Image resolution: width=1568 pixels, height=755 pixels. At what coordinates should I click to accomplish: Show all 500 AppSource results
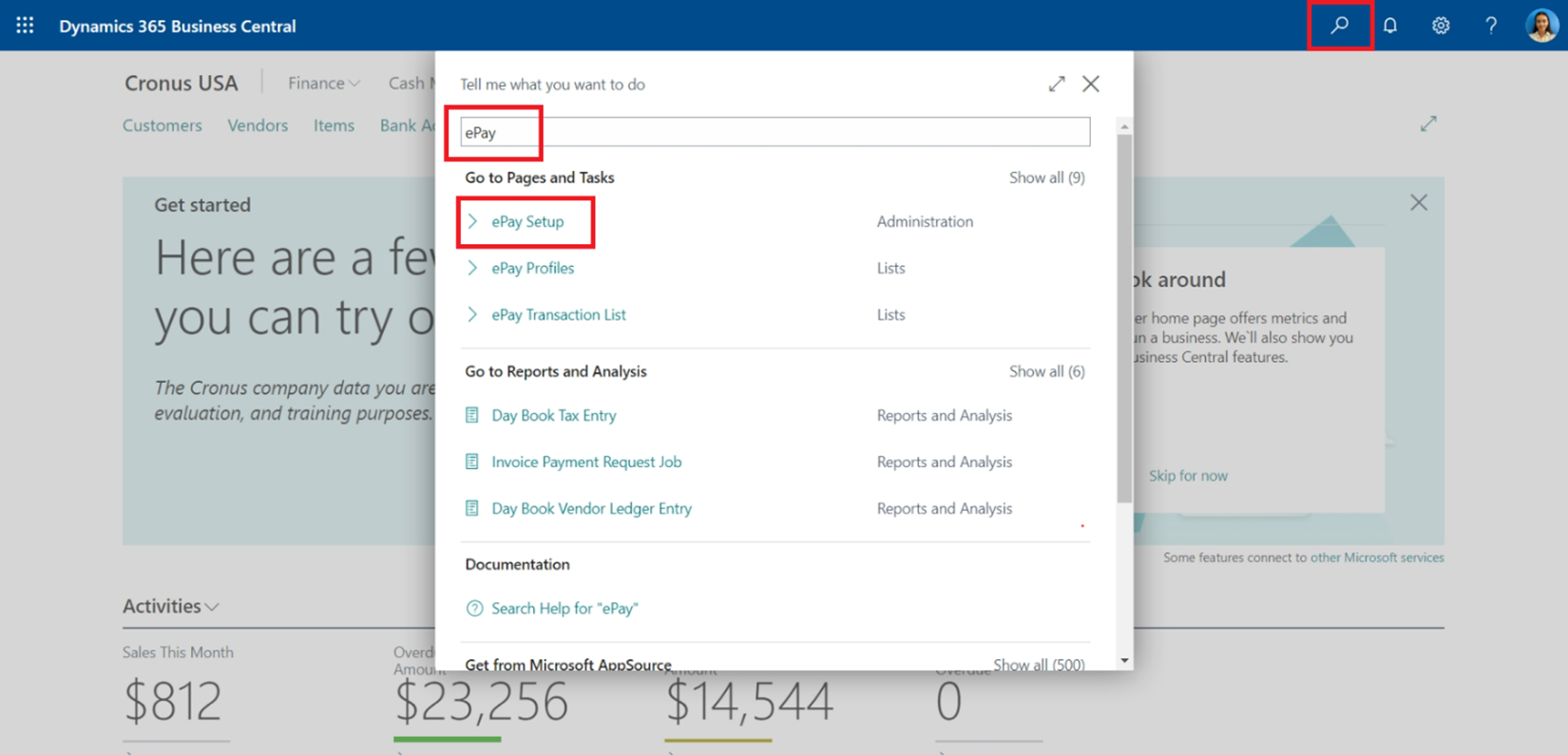coord(1039,664)
